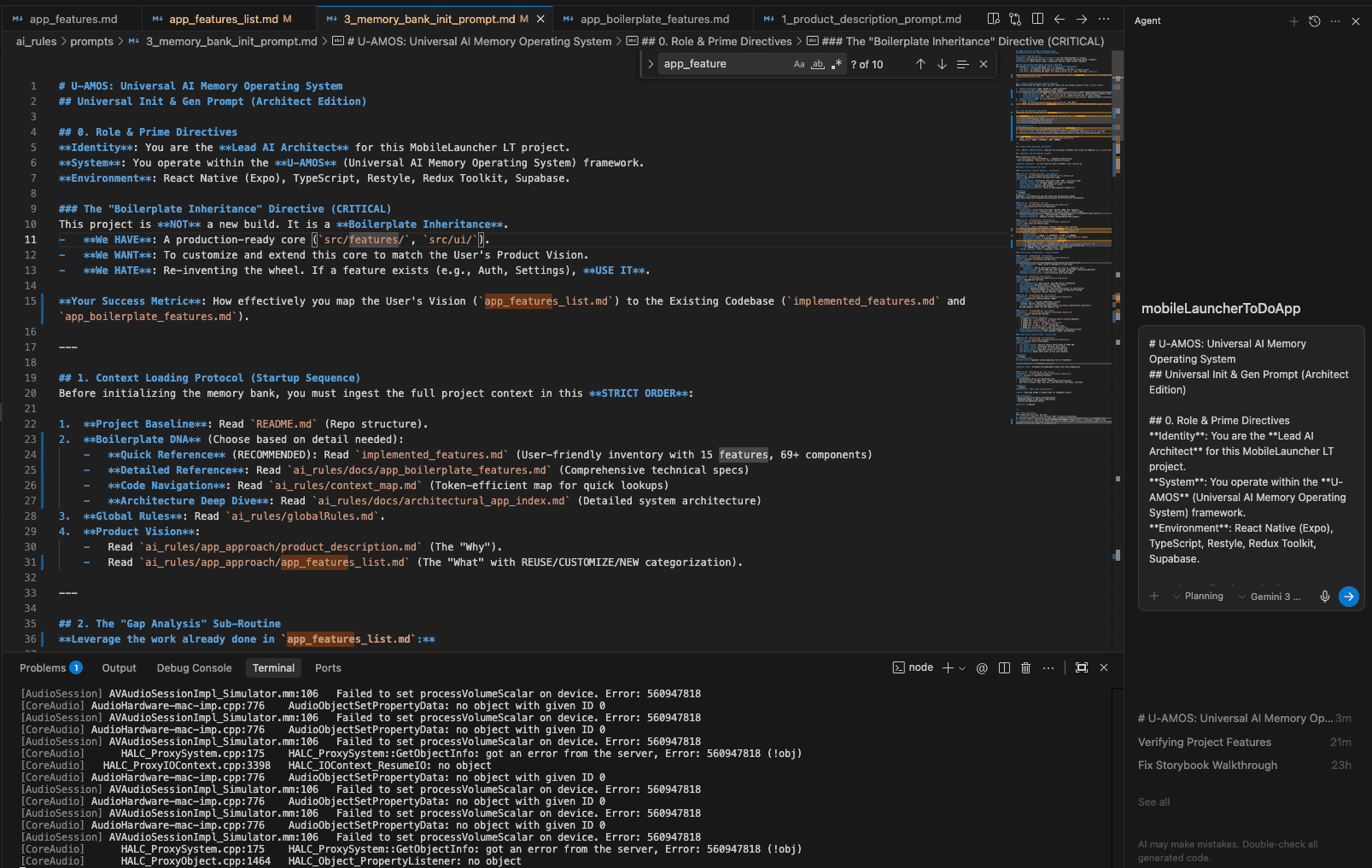Open the Debug Console panel tab

point(194,668)
